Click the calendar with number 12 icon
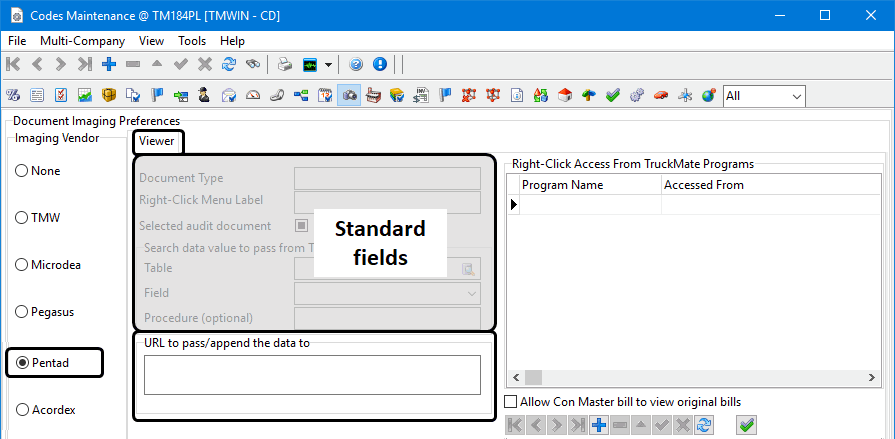This screenshot has width=895, height=439. (325, 96)
